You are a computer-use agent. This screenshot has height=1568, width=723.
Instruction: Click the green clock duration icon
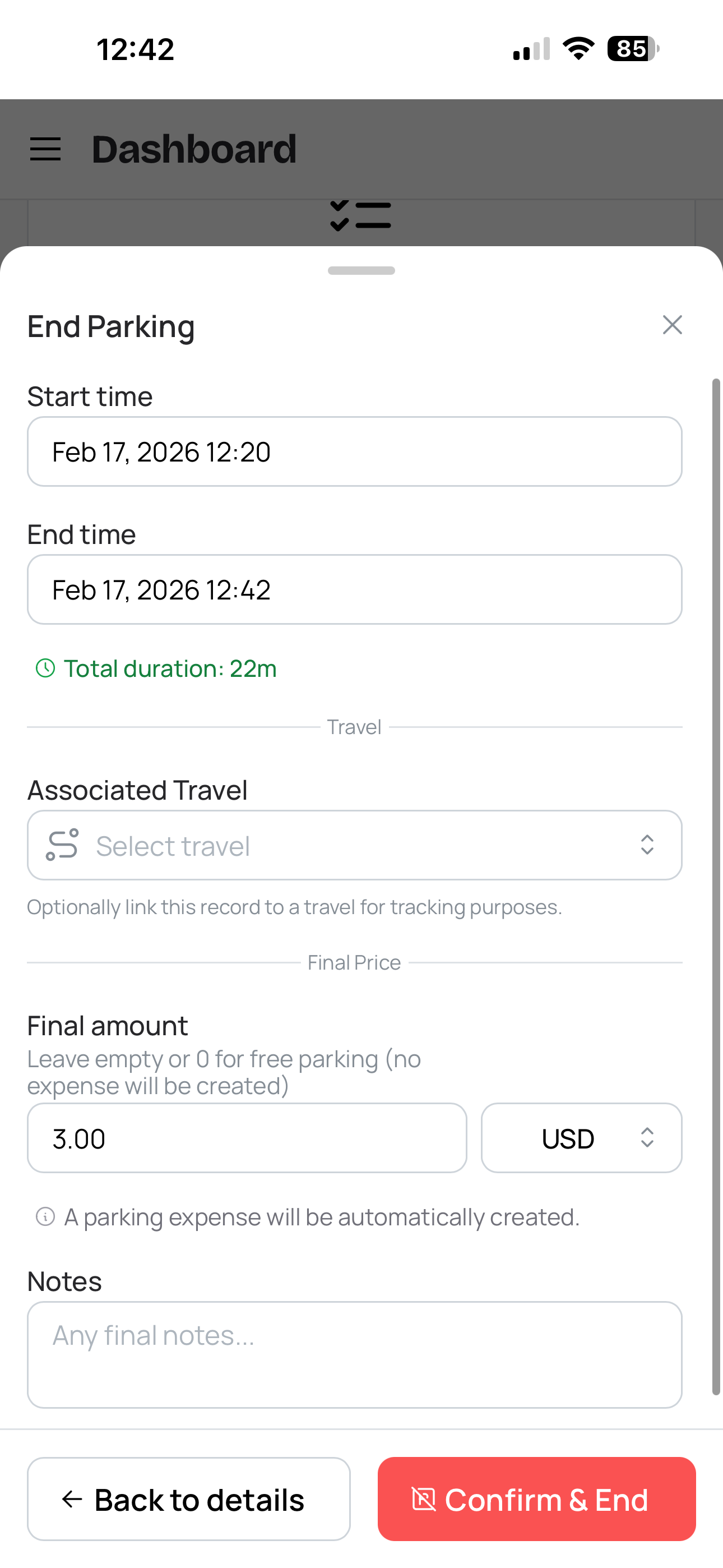[x=45, y=668]
